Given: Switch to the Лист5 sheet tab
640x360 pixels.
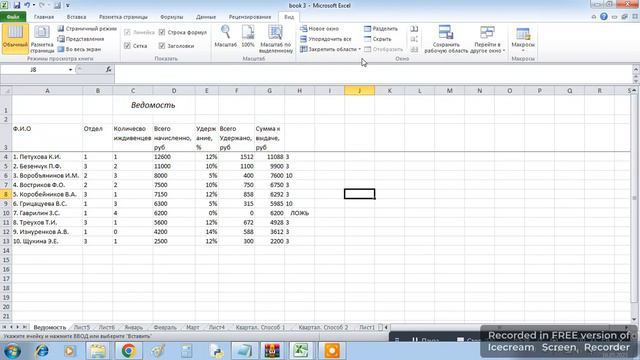Looking at the screenshot, I should pos(82,327).
